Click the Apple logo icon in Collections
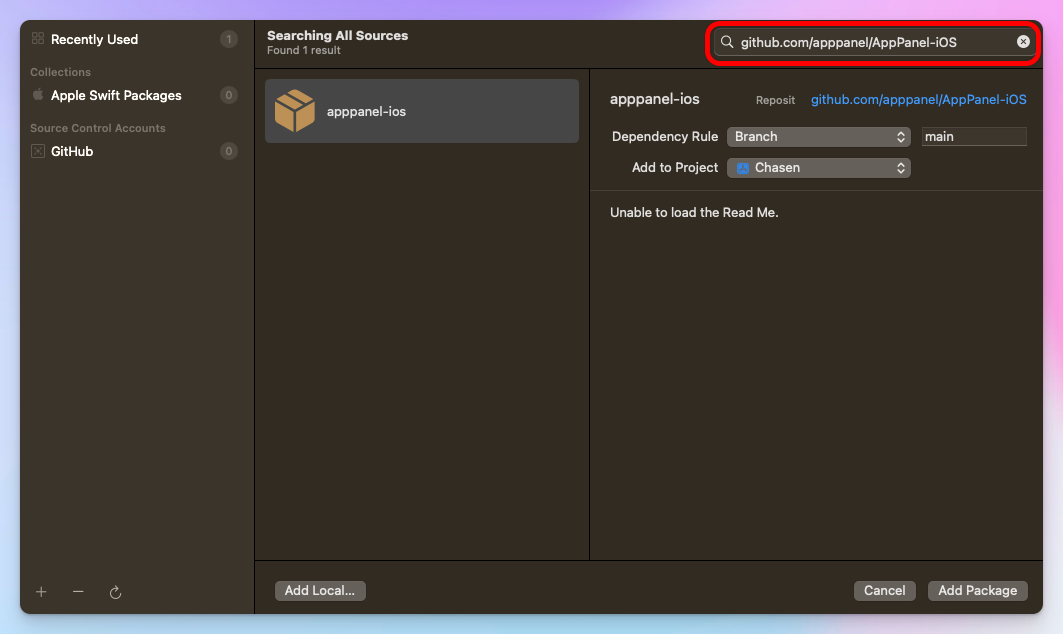The image size is (1063, 634). [x=38, y=95]
